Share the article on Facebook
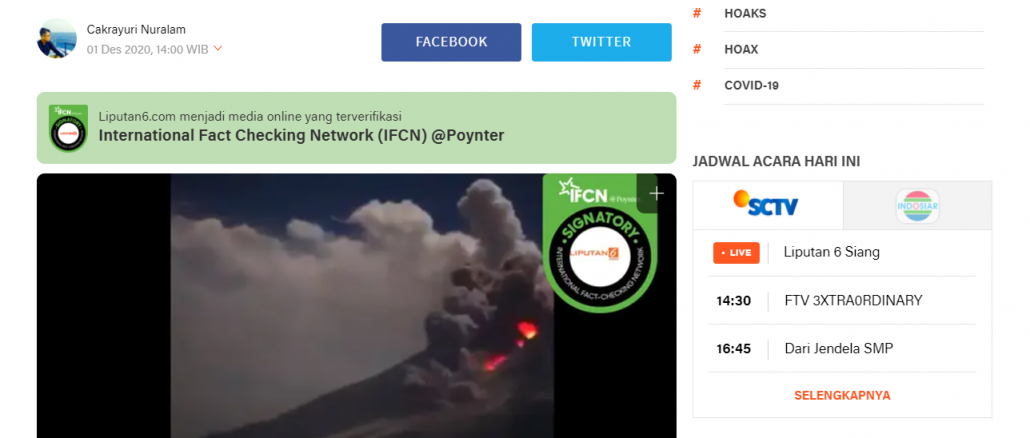 451,42
